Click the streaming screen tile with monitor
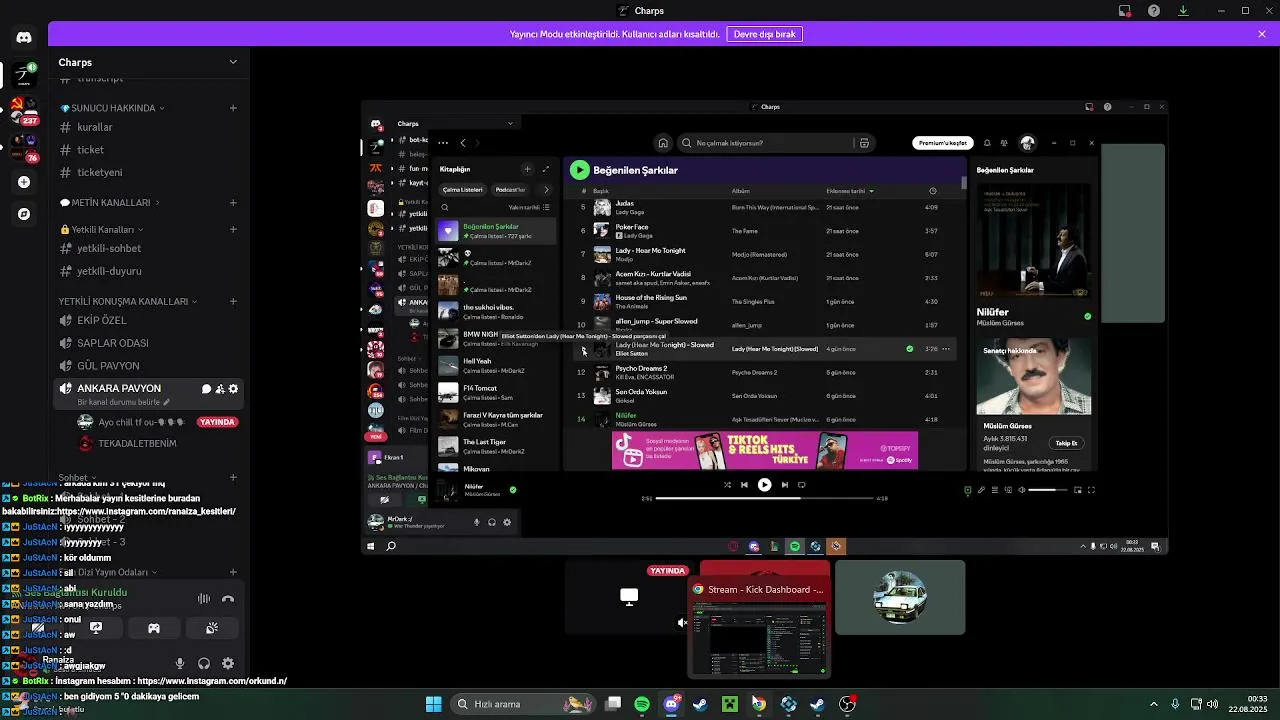 [x=629, y=597]
